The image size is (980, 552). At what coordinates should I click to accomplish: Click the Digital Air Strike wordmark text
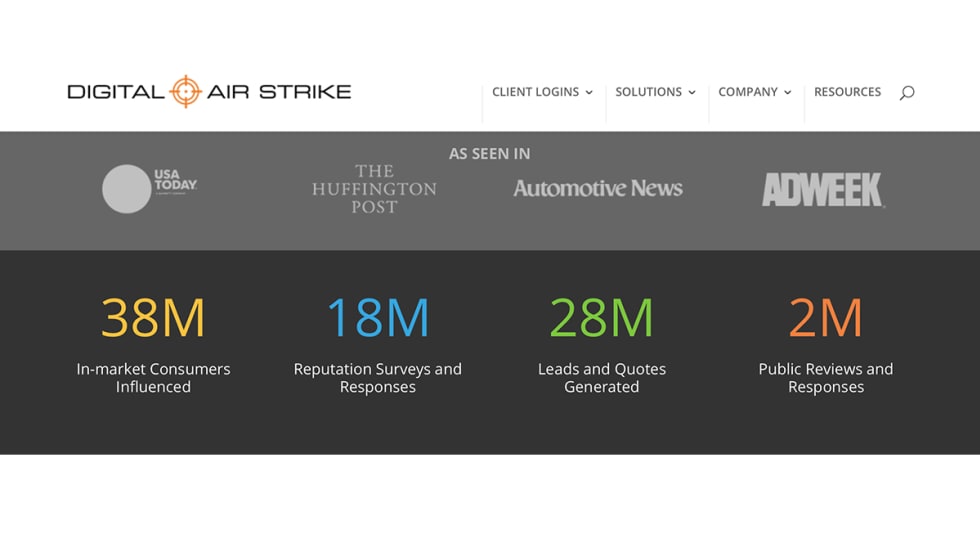point(280,92)
